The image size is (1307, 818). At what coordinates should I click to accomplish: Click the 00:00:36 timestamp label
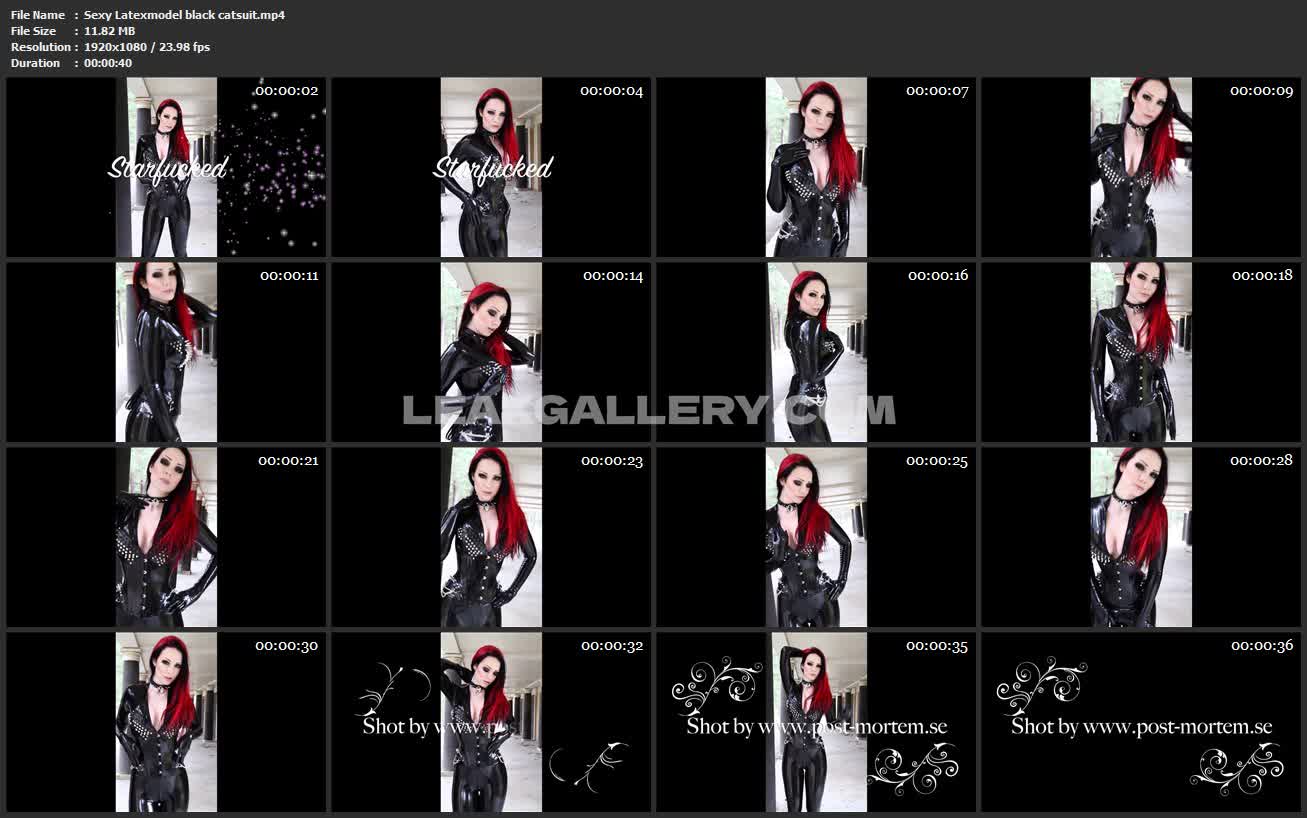1261,646
